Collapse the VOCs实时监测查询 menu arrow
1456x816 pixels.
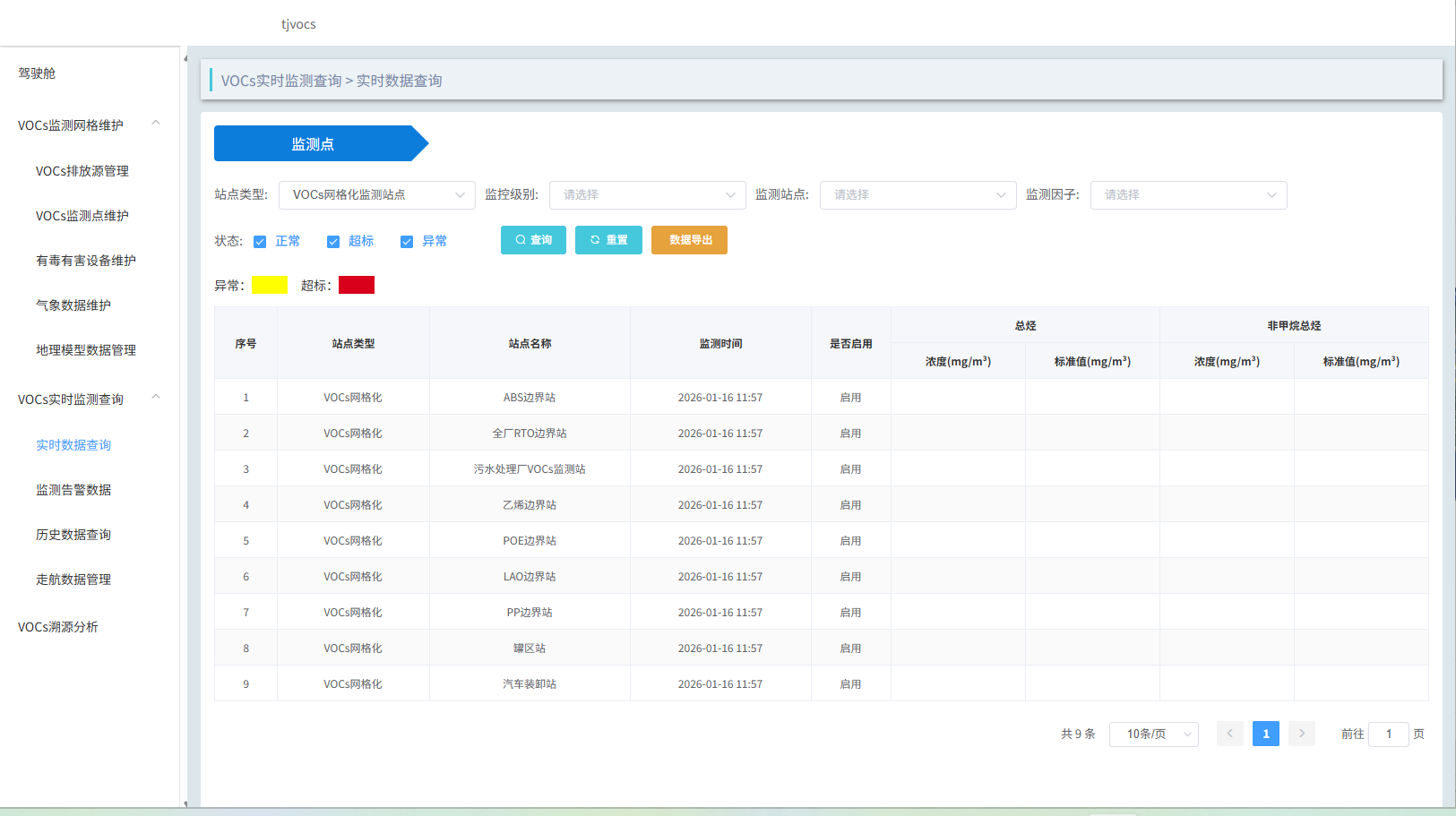156,398
